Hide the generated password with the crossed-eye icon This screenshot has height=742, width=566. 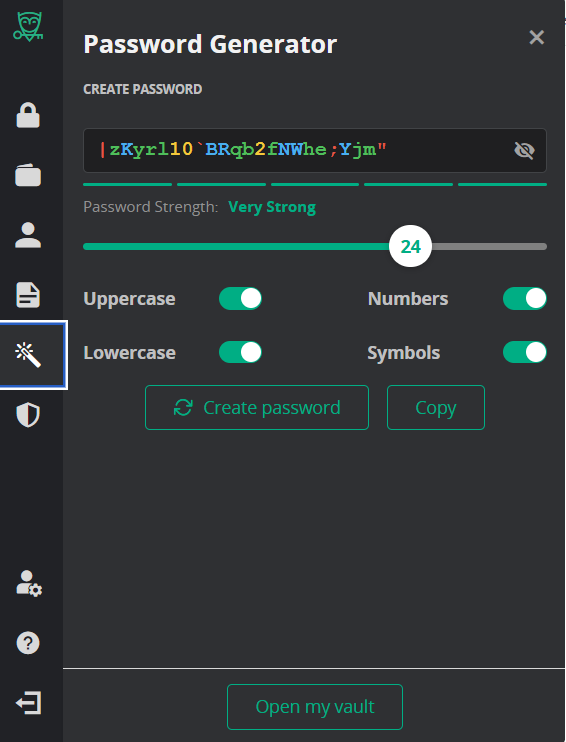coord(524,150)
